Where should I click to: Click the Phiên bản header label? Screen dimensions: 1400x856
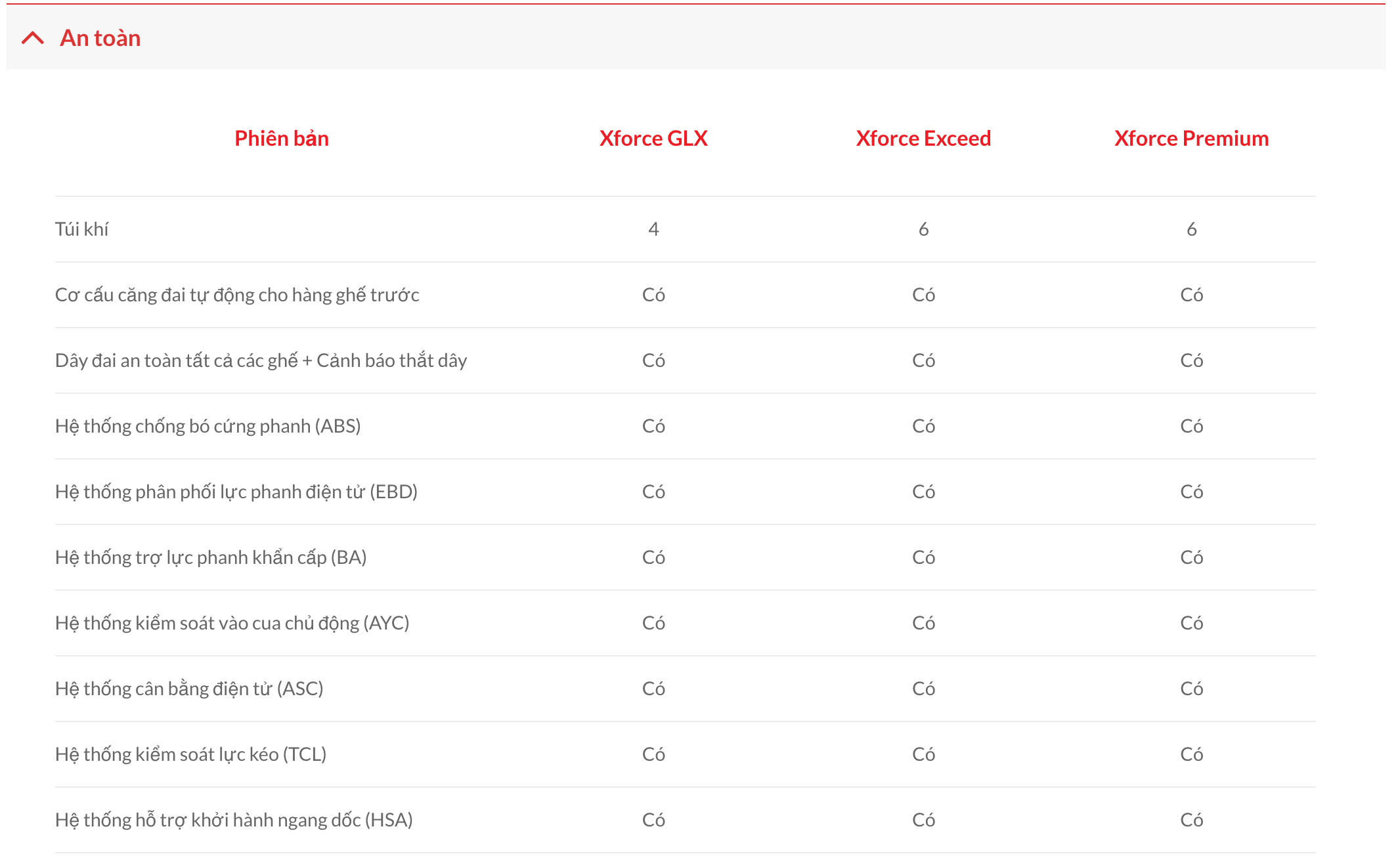coord(282,139)
